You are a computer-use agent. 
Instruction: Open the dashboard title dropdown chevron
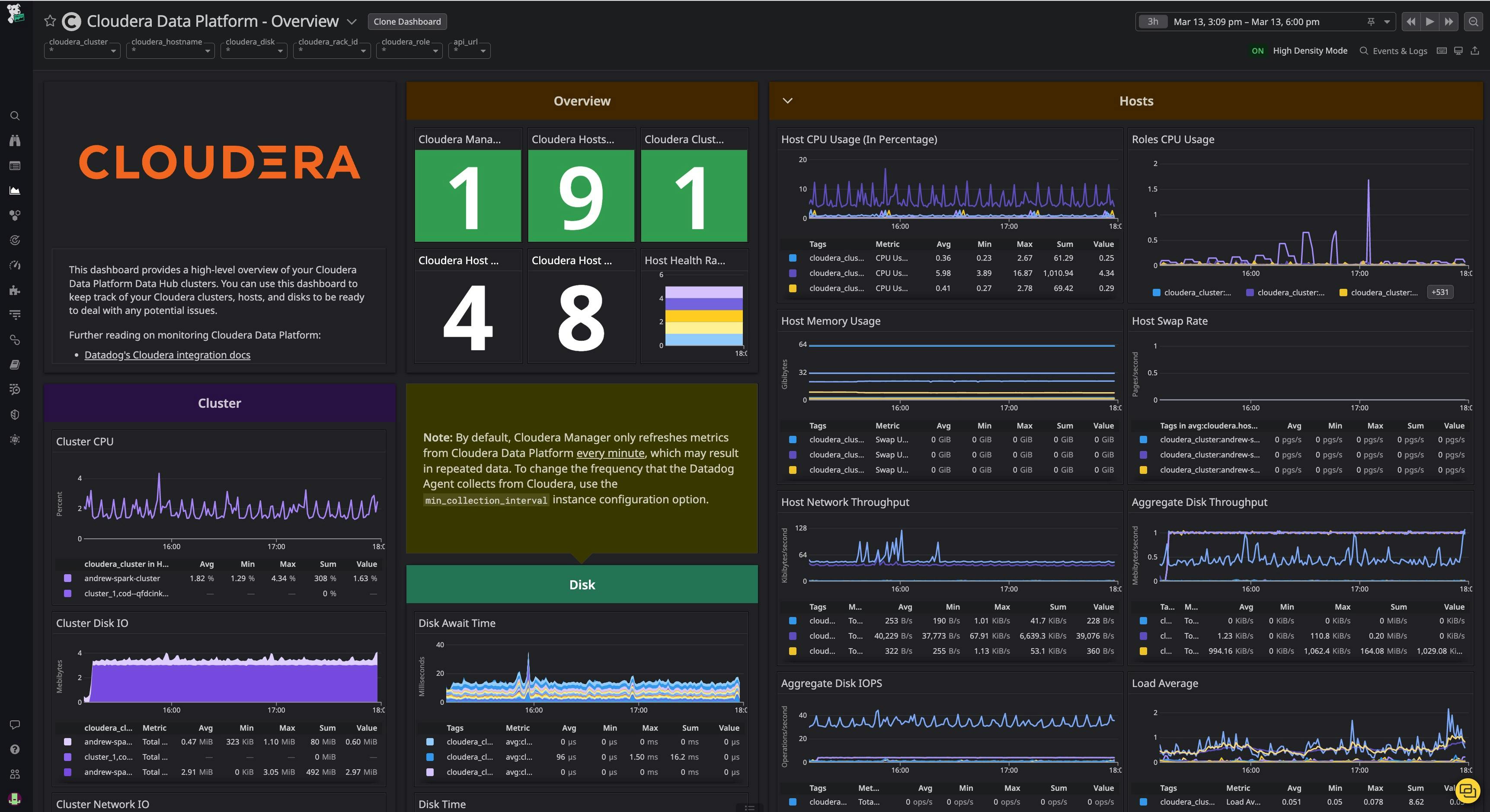point(351,21)
